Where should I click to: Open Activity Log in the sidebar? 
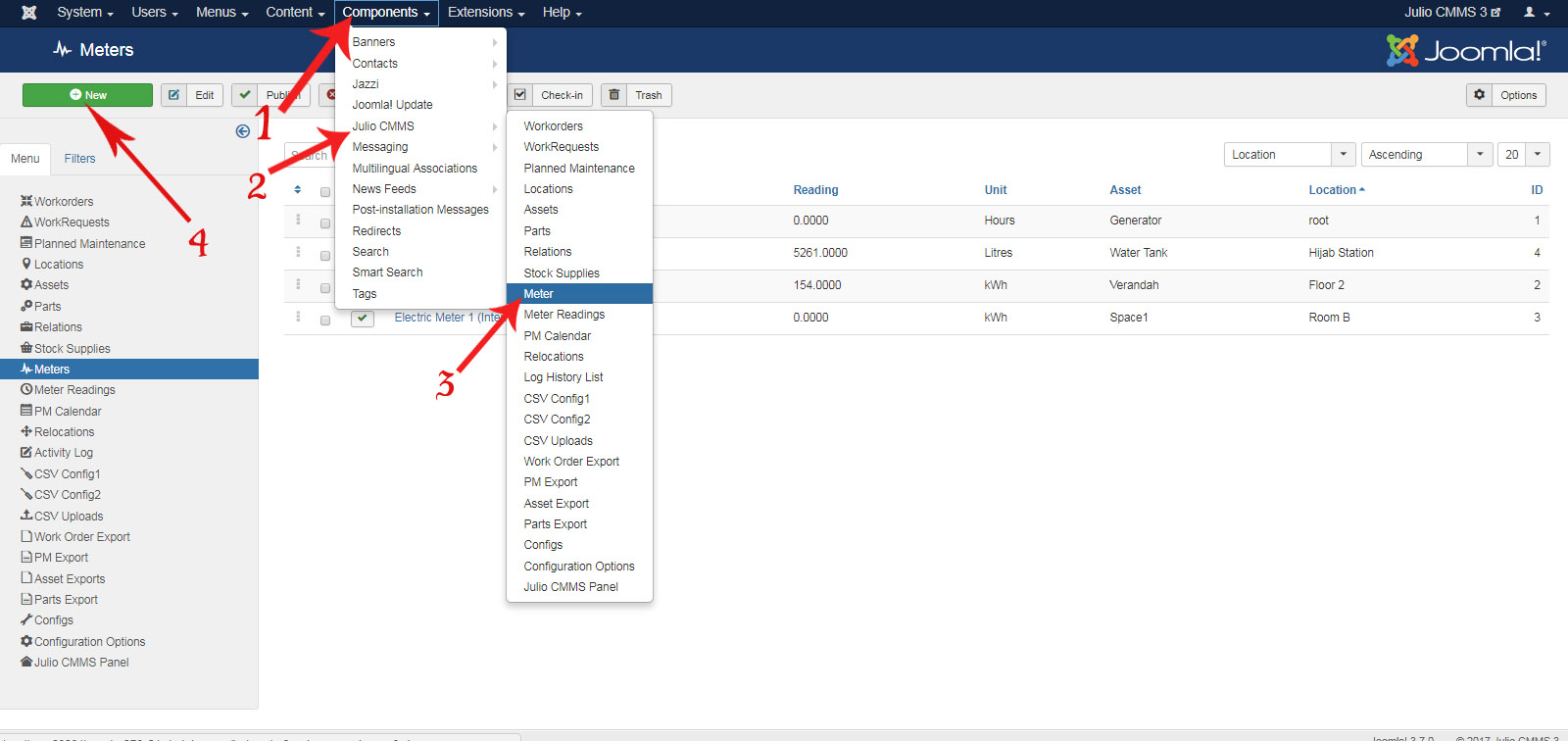[56, 453]
